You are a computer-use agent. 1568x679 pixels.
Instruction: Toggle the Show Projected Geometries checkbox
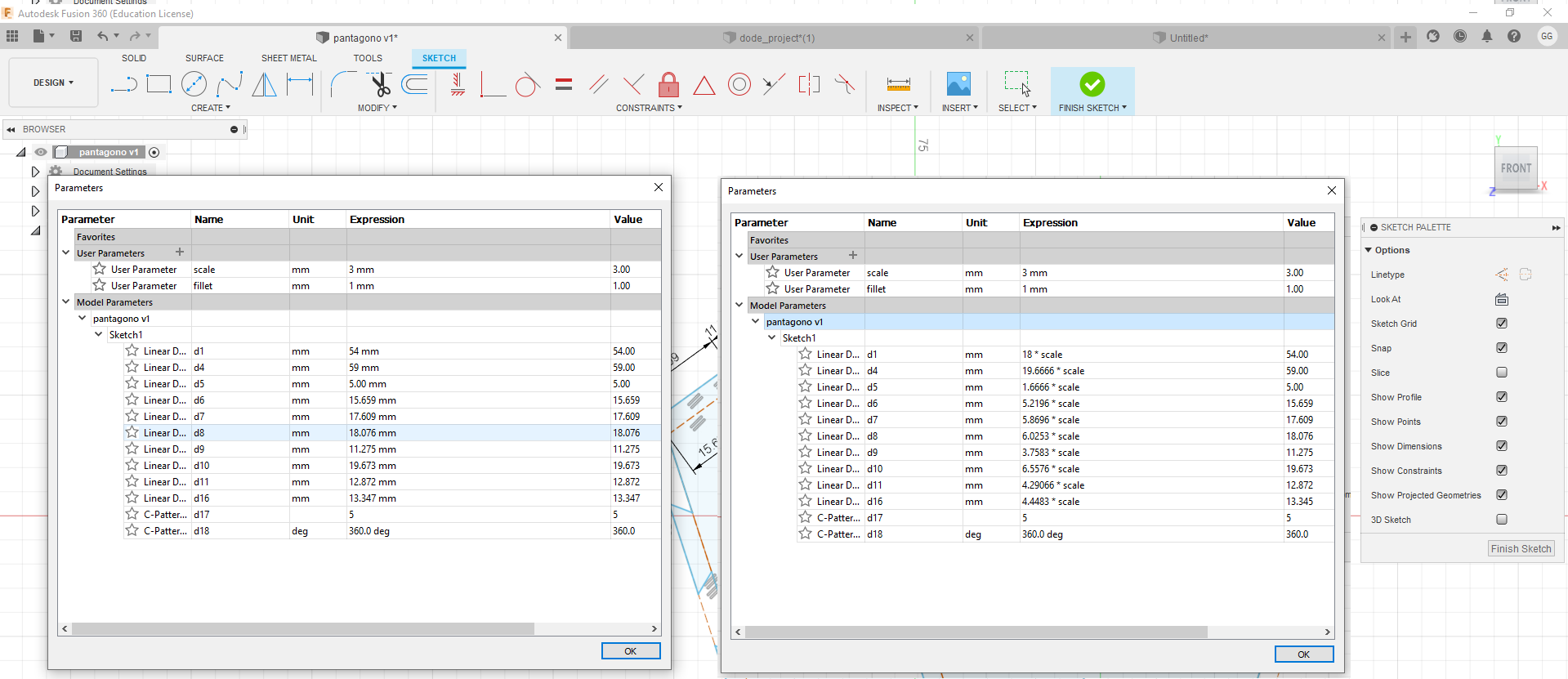1502,495
